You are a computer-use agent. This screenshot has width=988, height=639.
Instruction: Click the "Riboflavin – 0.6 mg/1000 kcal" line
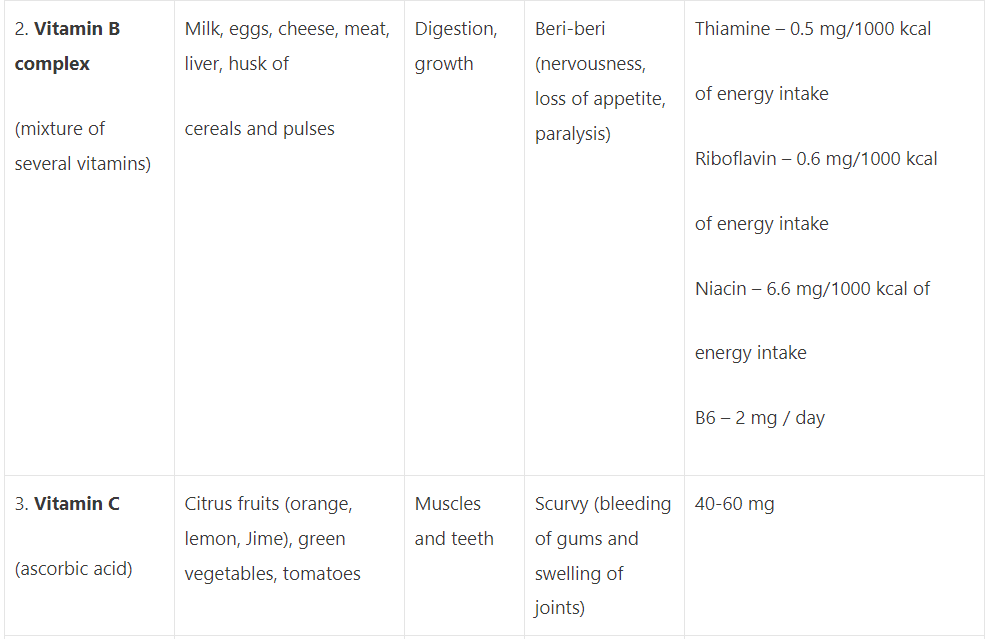[x=816, y=159]
